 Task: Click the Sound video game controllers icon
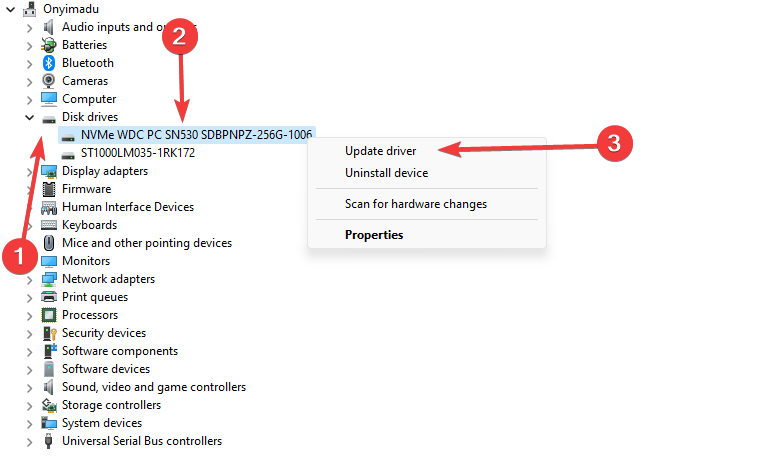48,387
